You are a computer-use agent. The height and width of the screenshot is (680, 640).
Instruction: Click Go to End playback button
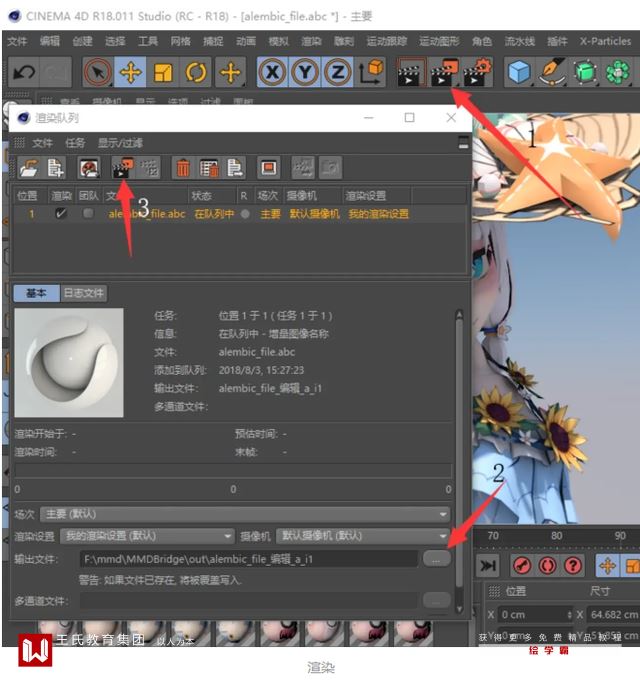488,566
